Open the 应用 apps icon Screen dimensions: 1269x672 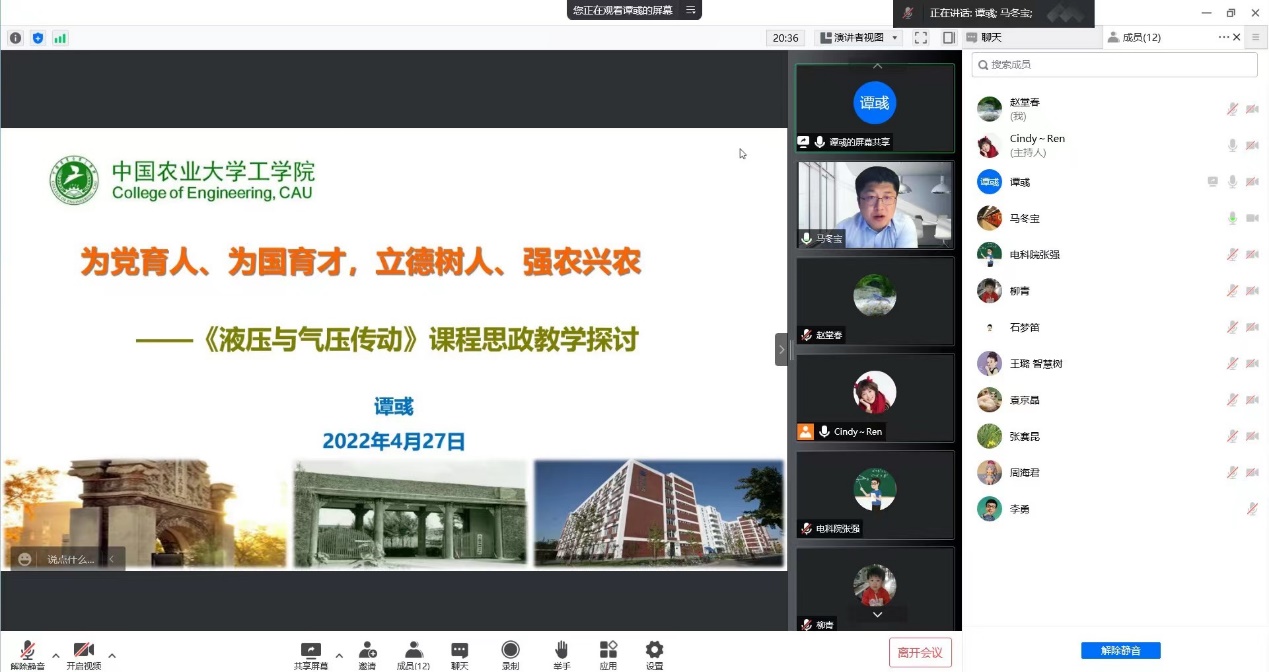[608, 655]
